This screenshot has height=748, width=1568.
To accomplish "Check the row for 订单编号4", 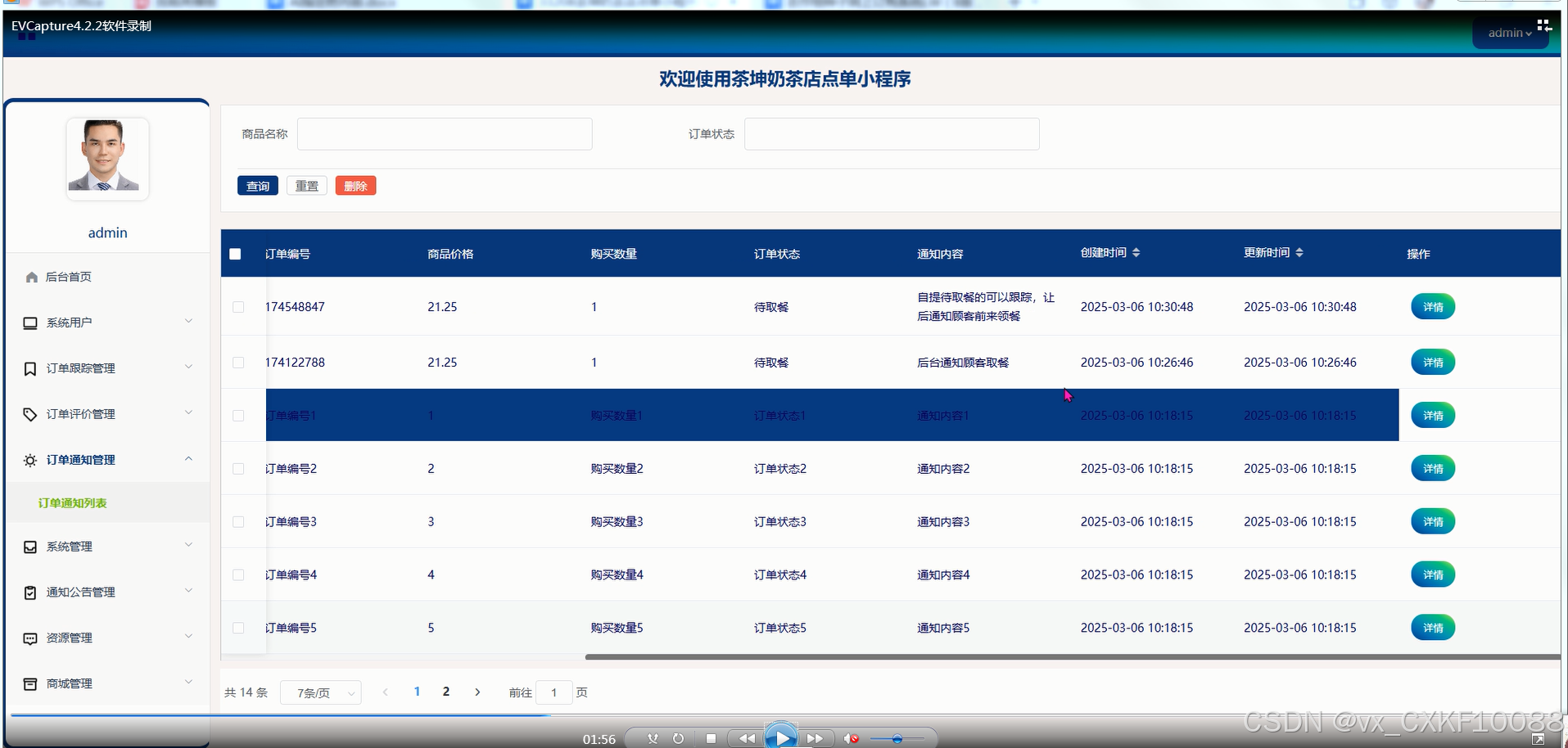I will (238, 575).
